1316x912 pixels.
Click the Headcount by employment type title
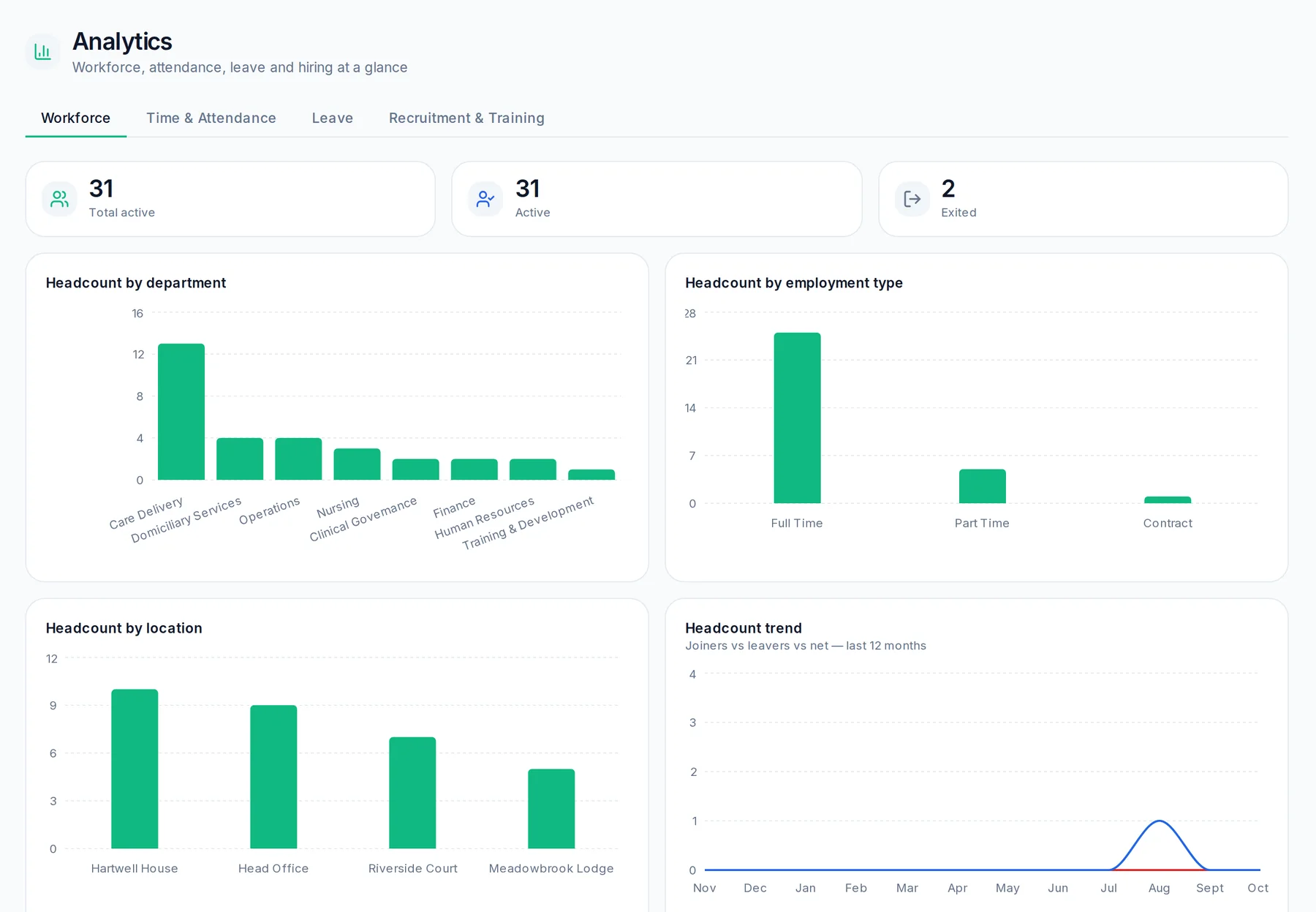794,283
